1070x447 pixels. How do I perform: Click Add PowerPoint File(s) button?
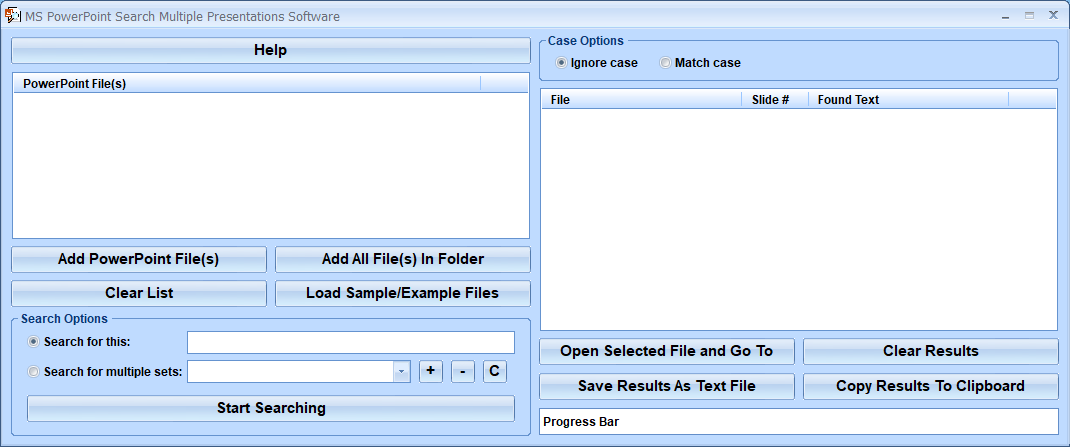(x=139, y=259)
